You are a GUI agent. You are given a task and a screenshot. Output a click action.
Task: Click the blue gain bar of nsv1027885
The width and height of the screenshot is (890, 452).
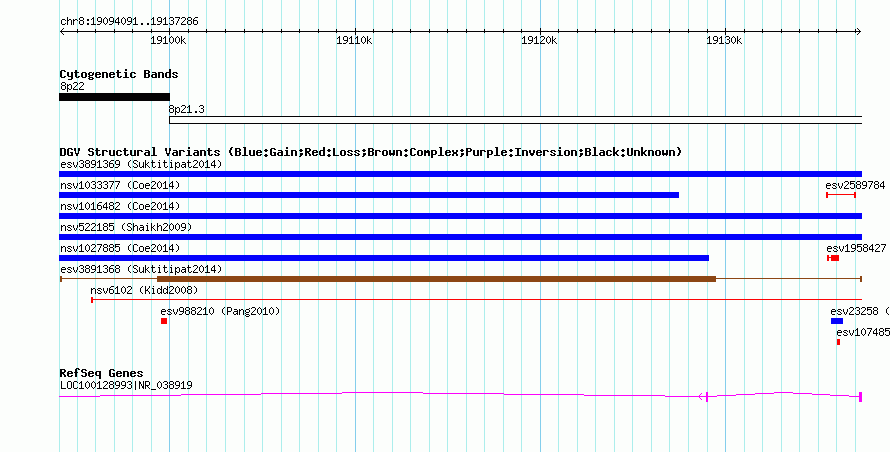click(384, 258)
